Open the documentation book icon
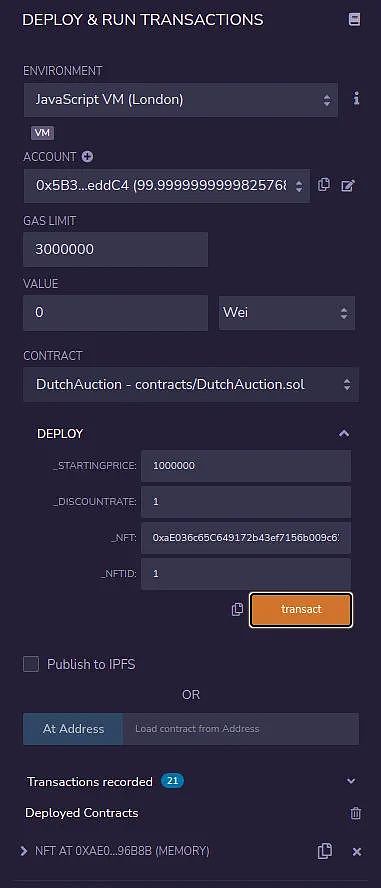This screenshot has width=381, height=888. click(x=354, y=19)
